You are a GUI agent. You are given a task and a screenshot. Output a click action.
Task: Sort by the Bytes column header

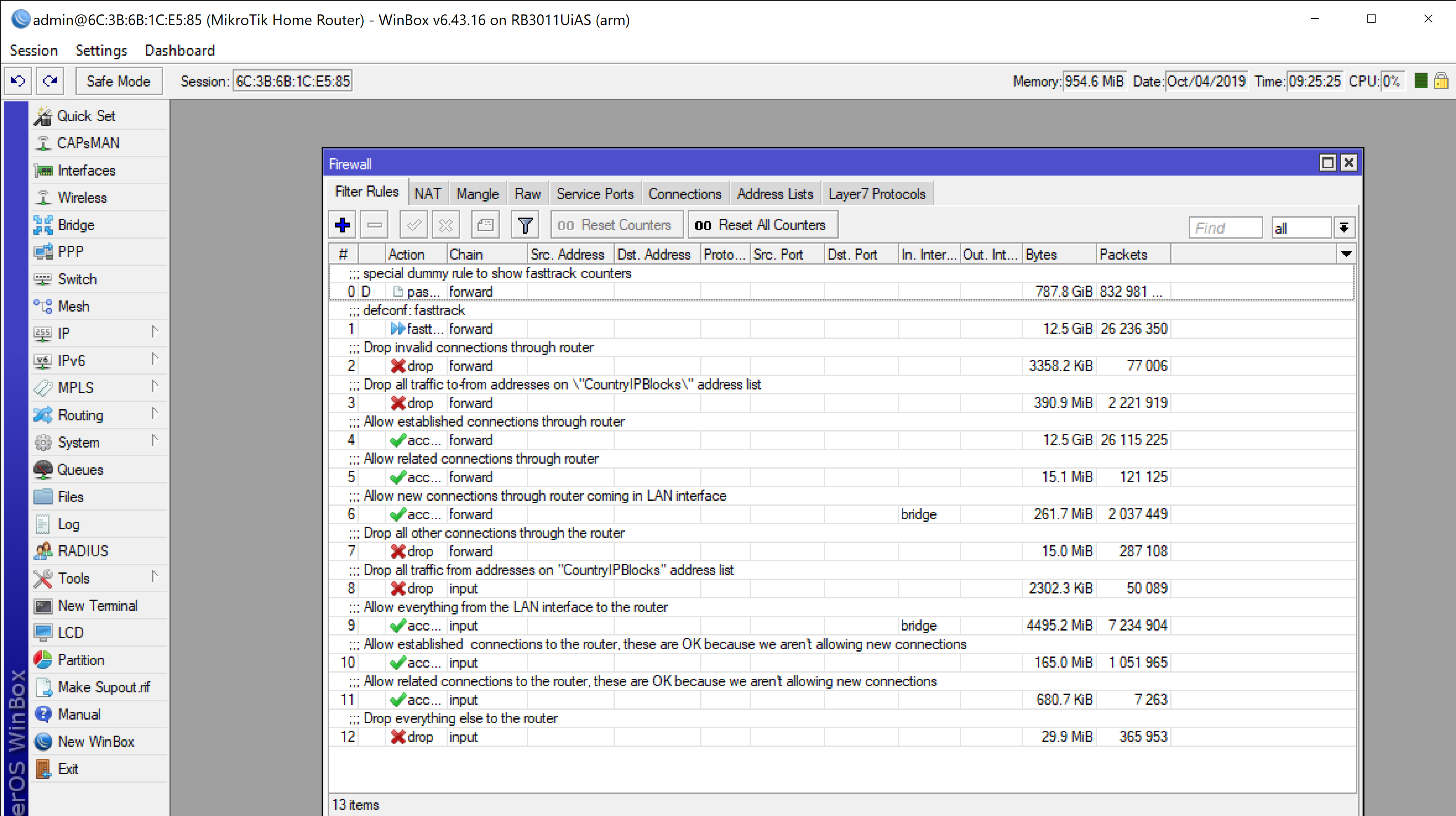(1059, 254)
